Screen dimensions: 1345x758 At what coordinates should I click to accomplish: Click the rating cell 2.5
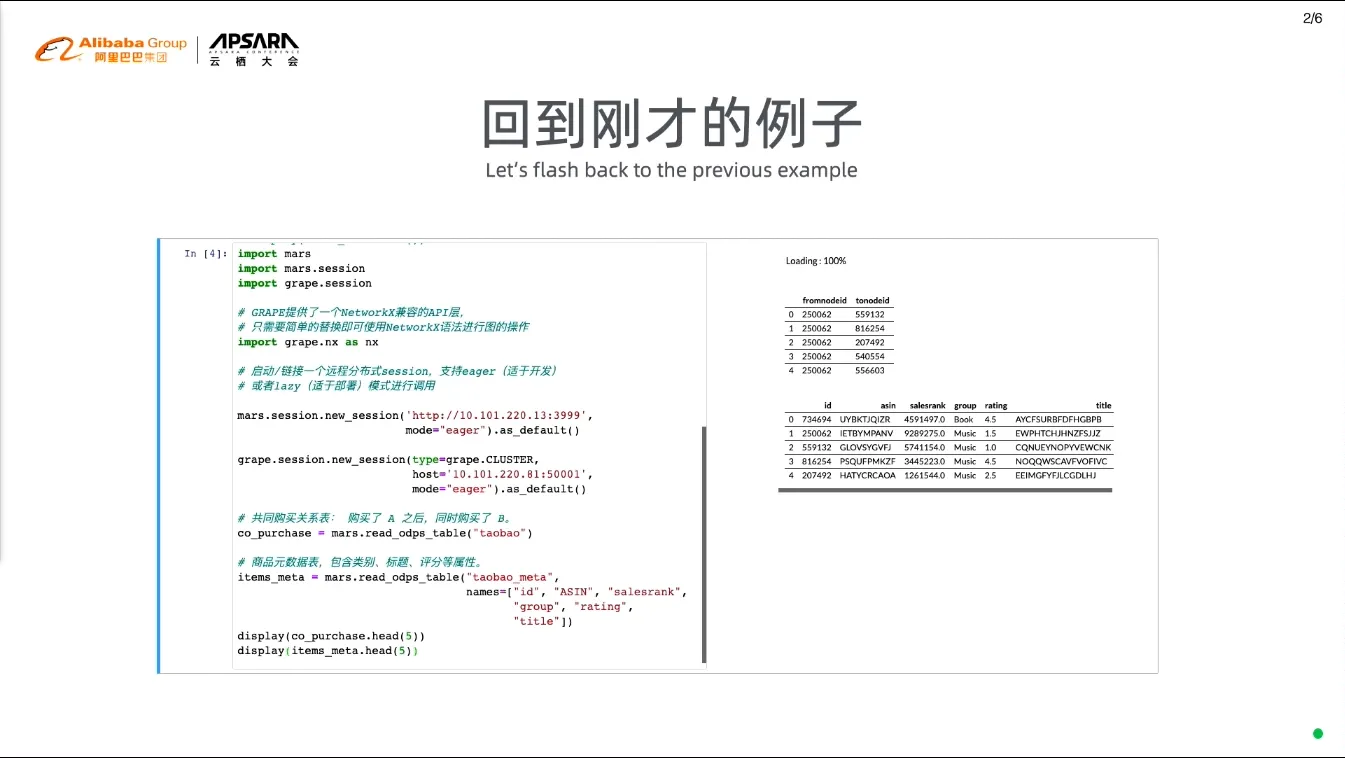(990, 475)
